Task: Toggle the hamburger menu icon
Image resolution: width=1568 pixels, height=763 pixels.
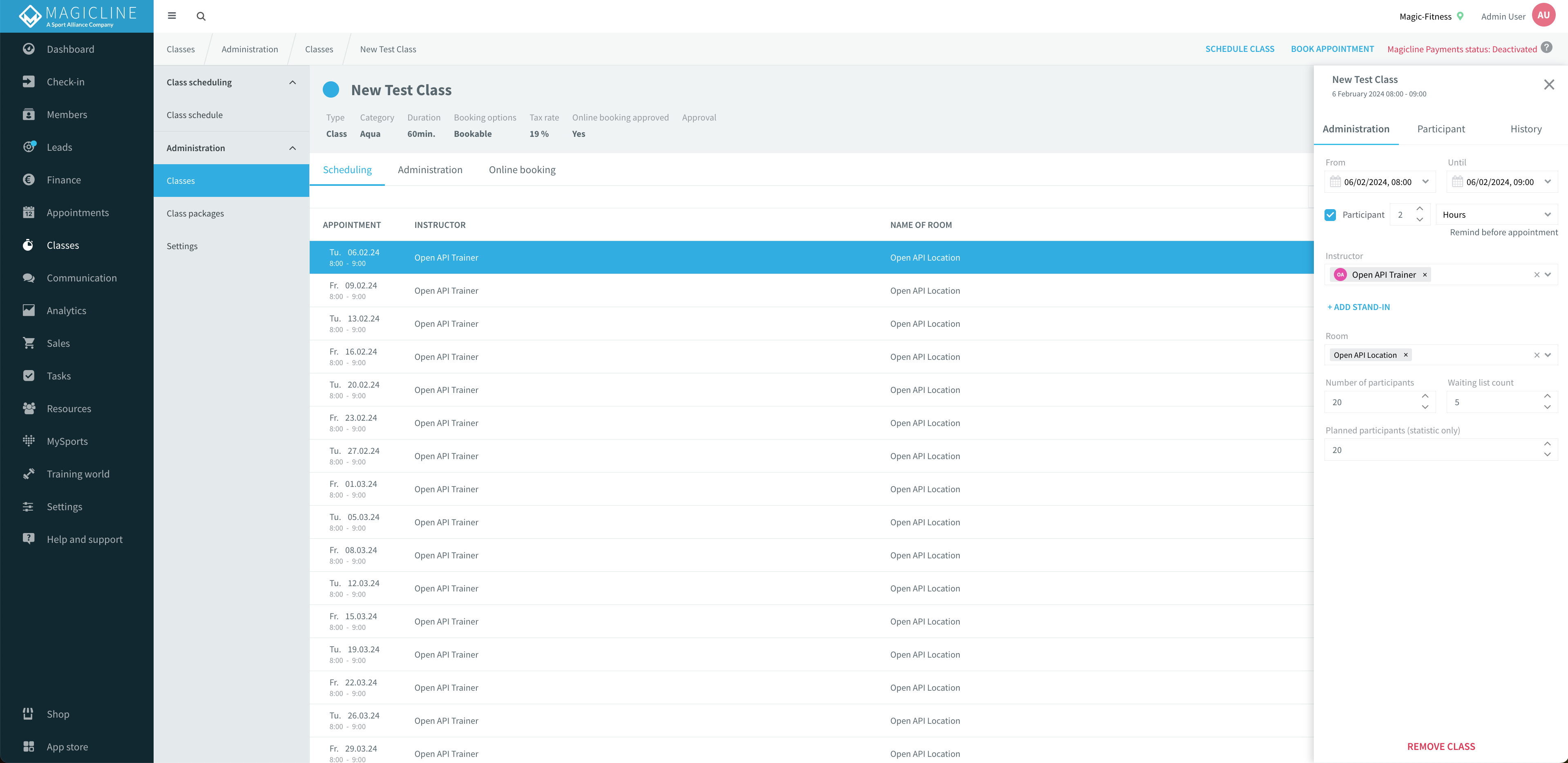Action: click(172, 16)
